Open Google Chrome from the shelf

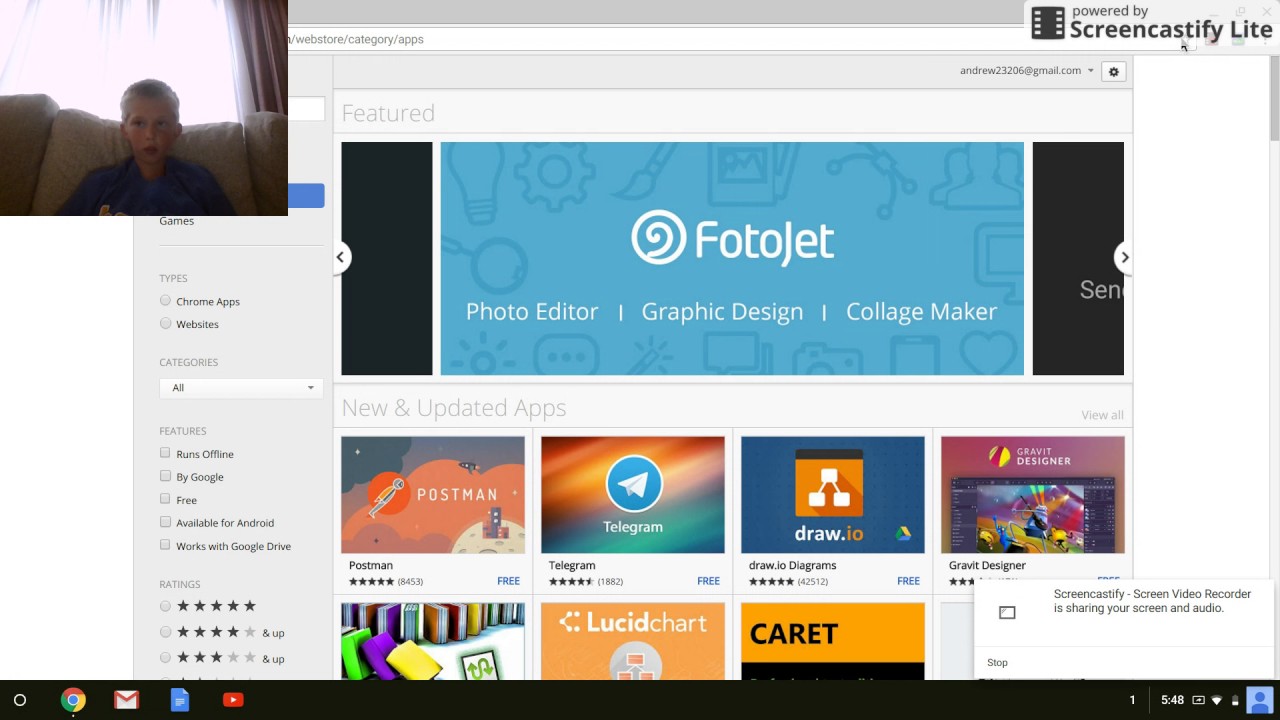73,700
